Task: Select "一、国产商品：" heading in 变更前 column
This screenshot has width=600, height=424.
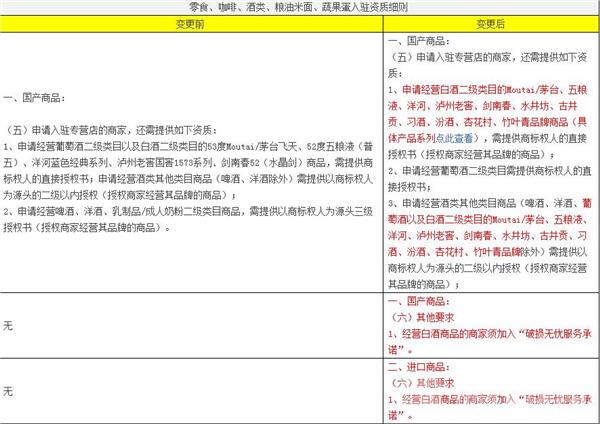Action: (35, 98)
